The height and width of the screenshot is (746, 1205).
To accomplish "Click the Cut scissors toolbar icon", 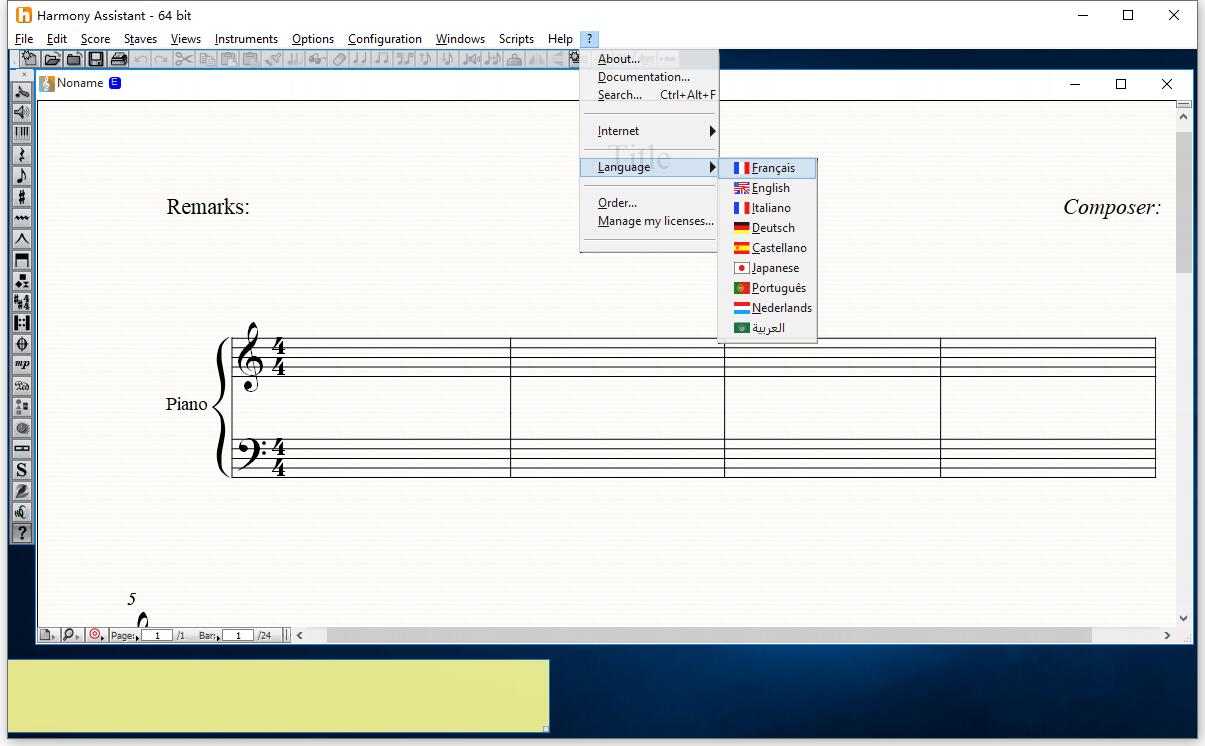I will (x=184, y=59).
